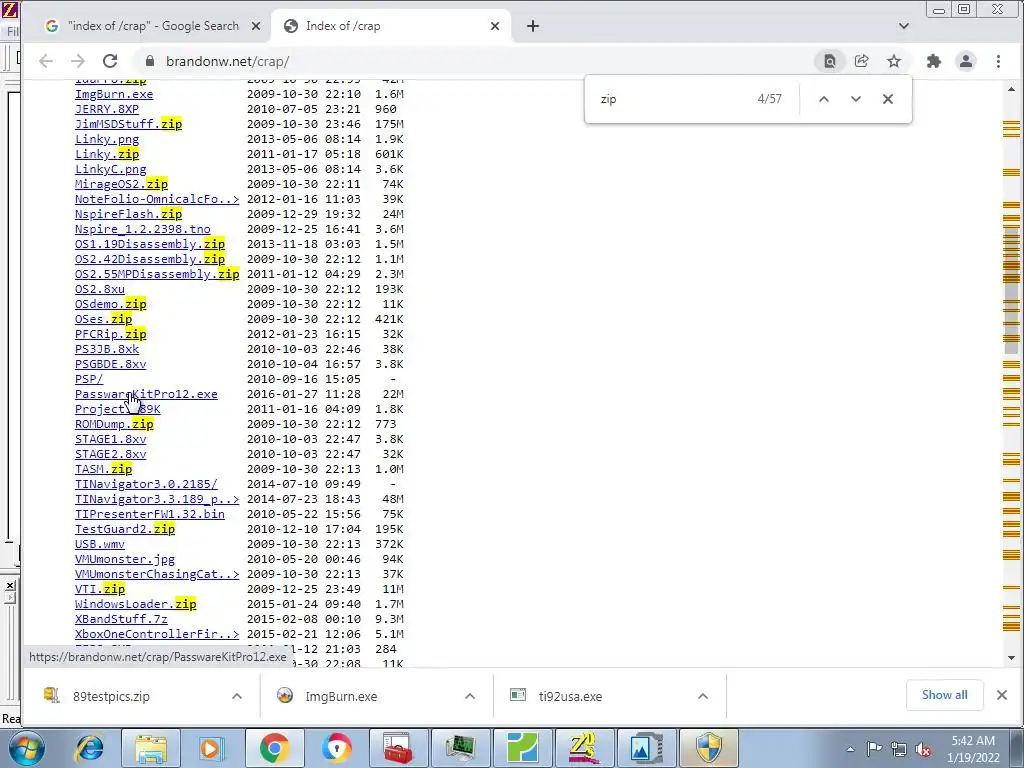Open the PSP/ directory
1024x768 pixels.
[x=89, y=379]
